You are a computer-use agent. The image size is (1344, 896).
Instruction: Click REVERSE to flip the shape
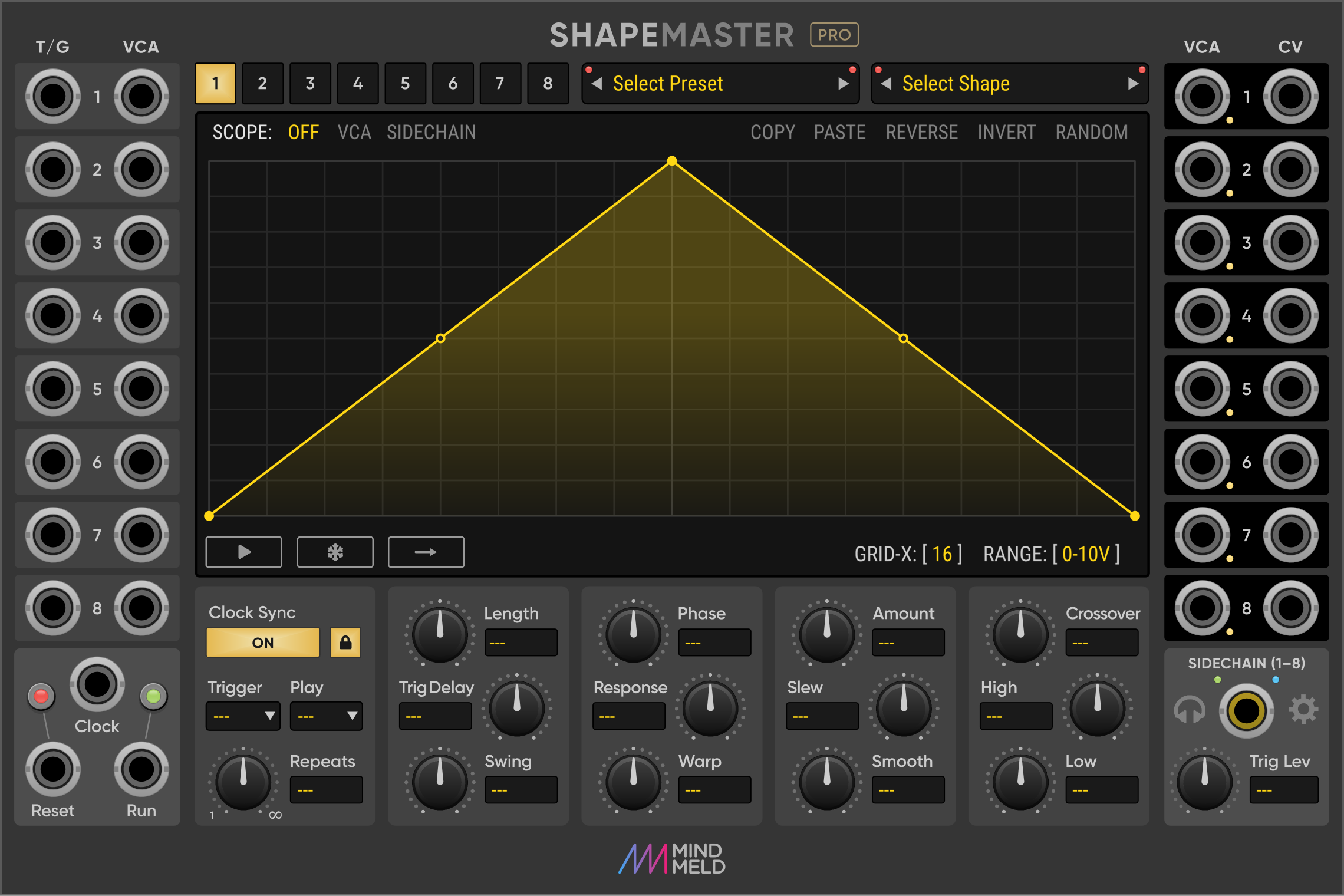tap(921, 132)
